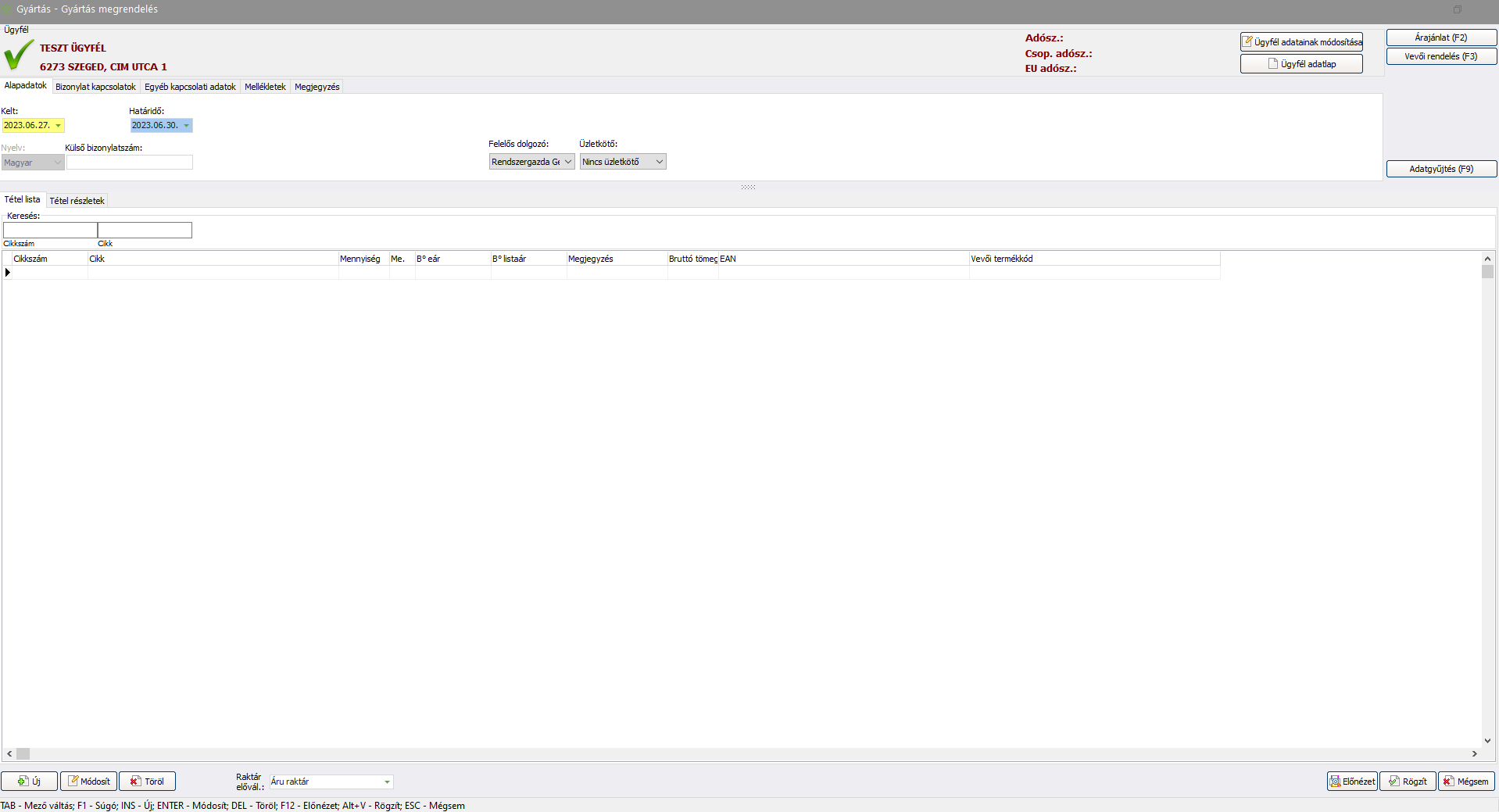Viewport: 1499px width, 812px height.
Task: Switch to the Bizonylat kapcsolatok tab
Action: pyautogui.click(x=95, y=87)
